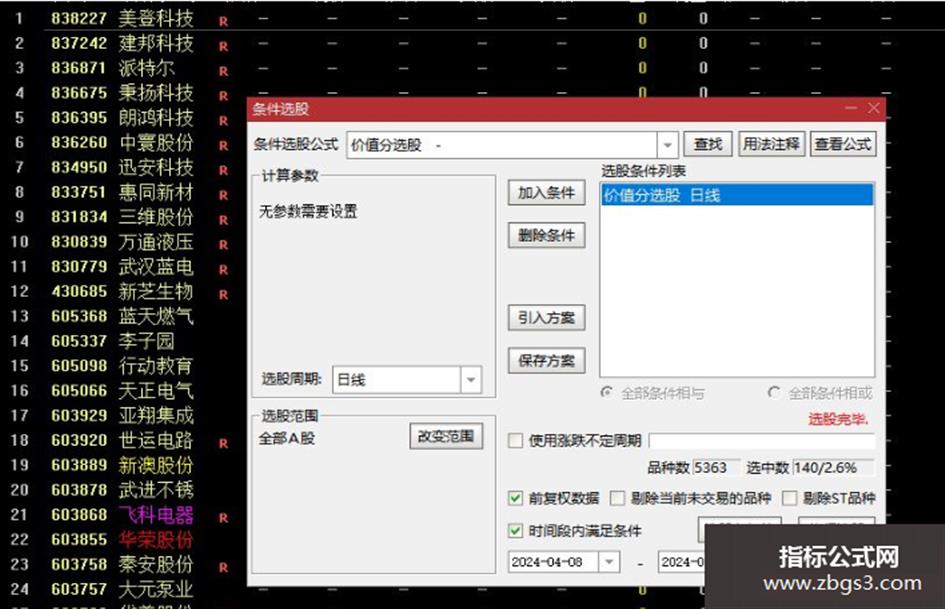The height and width of the screenshot is (609, 945).
Task: Select stock 605098 行动教育
Action: 122,366
